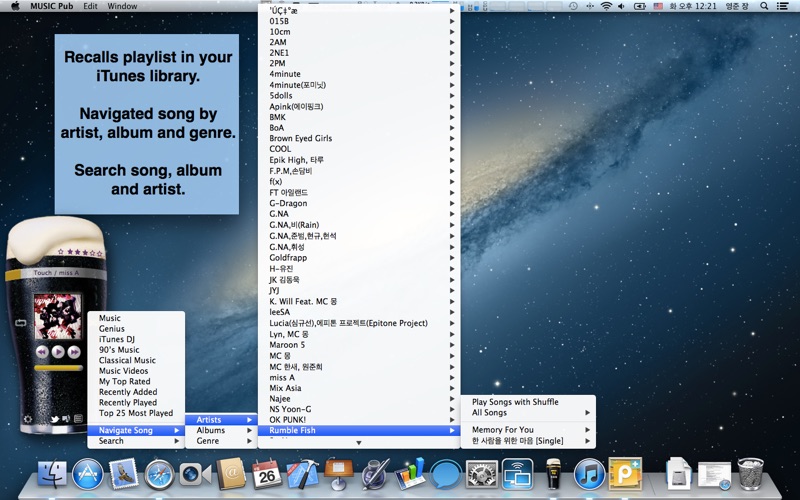Viewport: 800px width, 500px height.
Task: Select artist 2NE1
Action: [x=359, y=53]
